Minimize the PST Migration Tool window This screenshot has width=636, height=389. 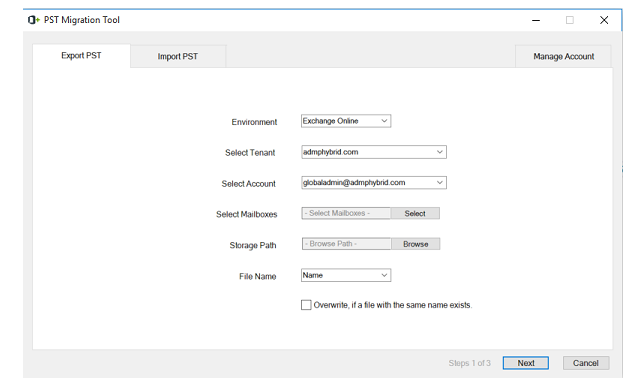pyautogui.click(x=536, y=20)
